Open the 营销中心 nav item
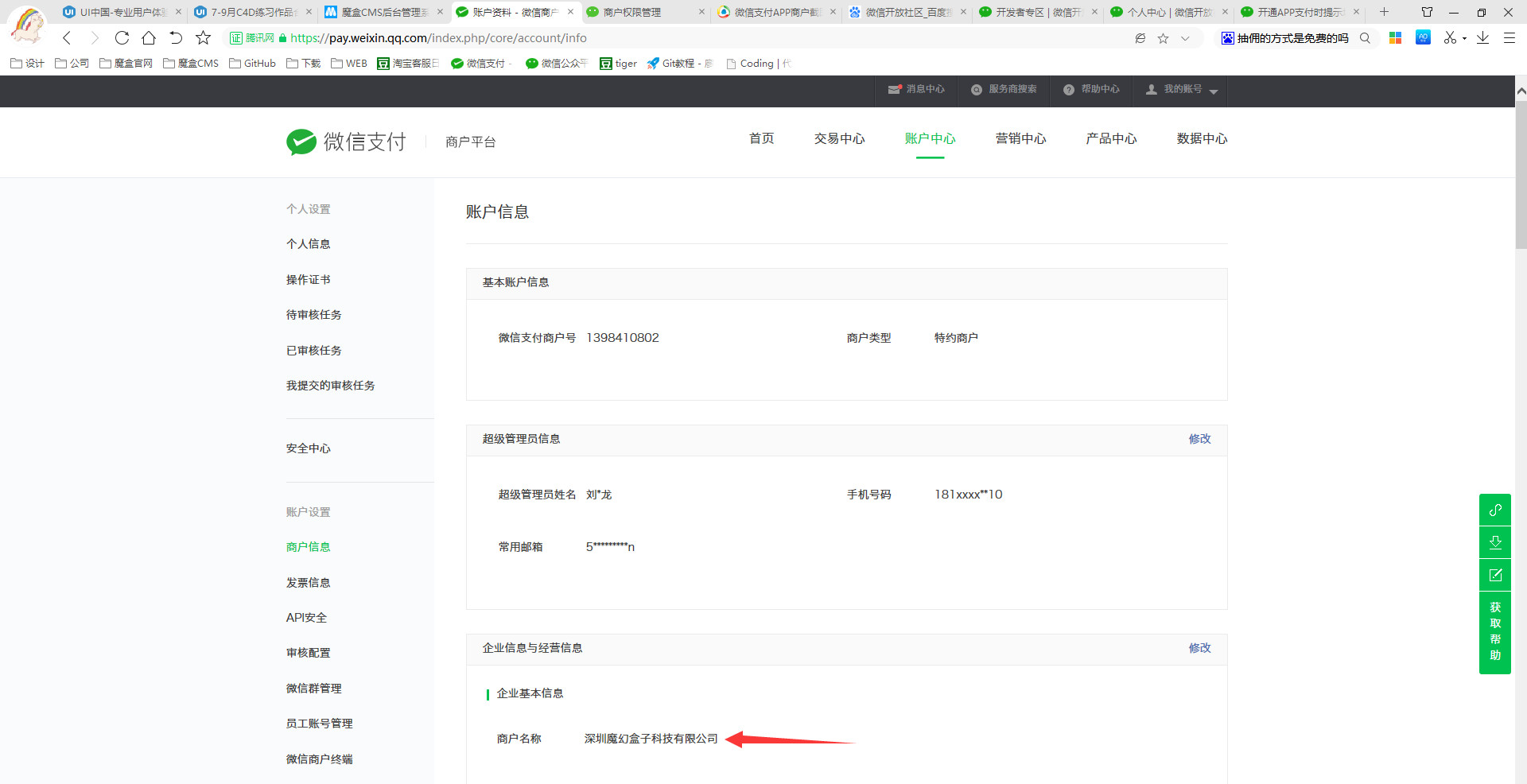The height and width of the screenshot is (784, 1527). point(1021,139)
